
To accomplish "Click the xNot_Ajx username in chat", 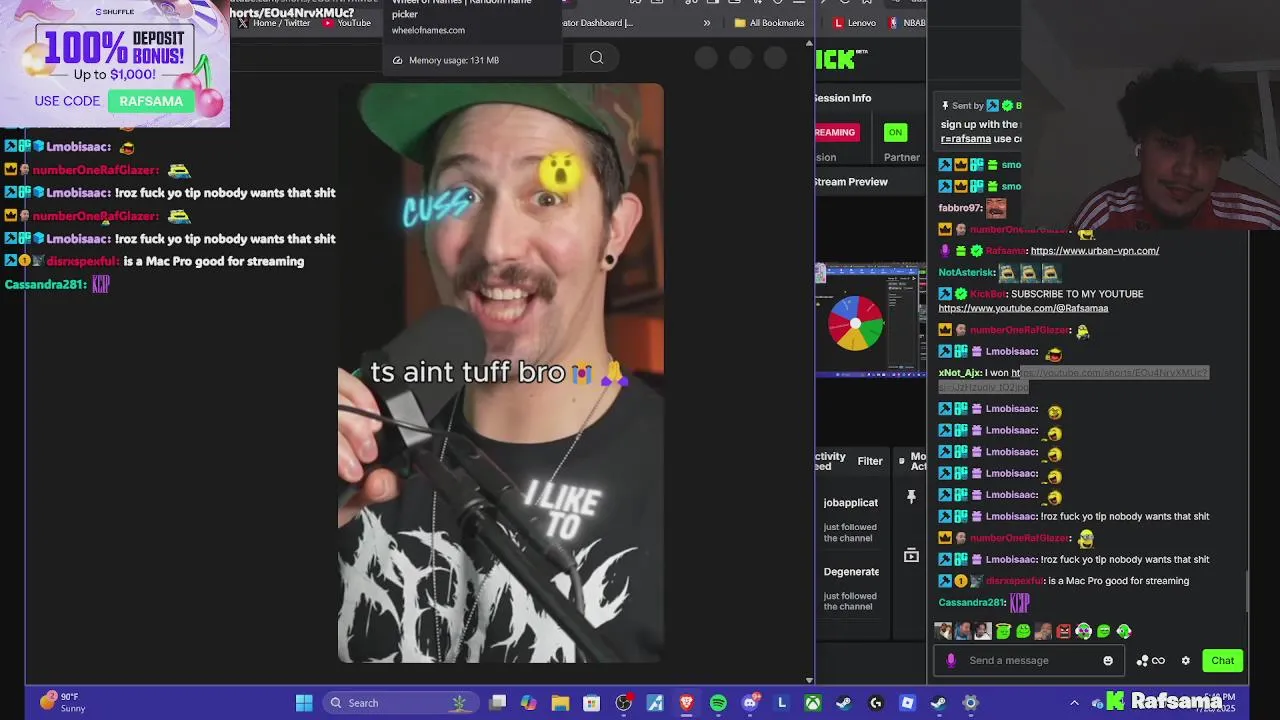I will (x=959, y=373).
